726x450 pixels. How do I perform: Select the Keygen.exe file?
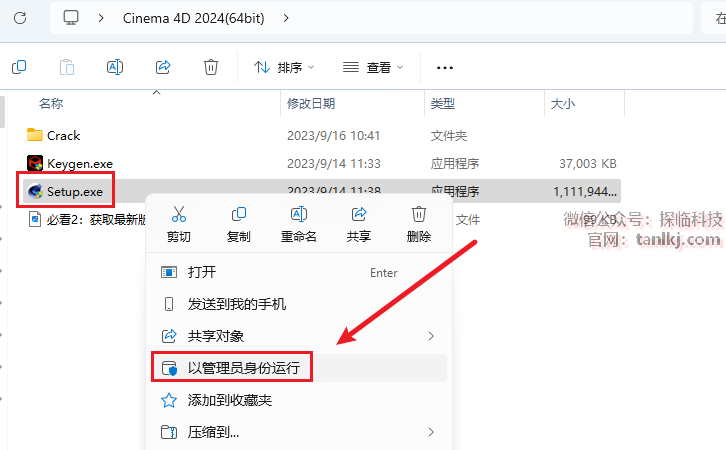(80, 164)
